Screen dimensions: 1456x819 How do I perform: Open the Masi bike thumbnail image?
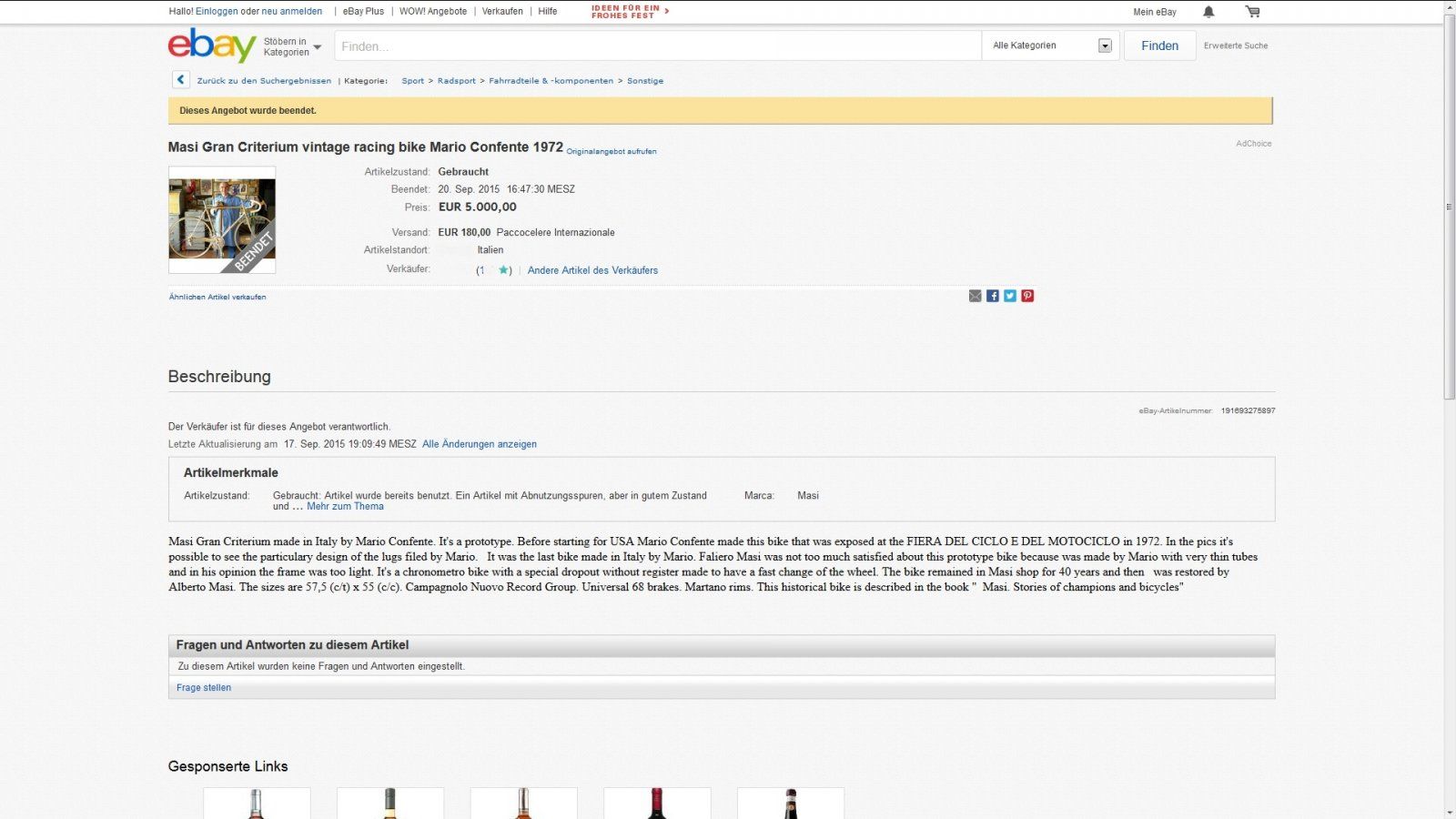[x=222, y=219]
